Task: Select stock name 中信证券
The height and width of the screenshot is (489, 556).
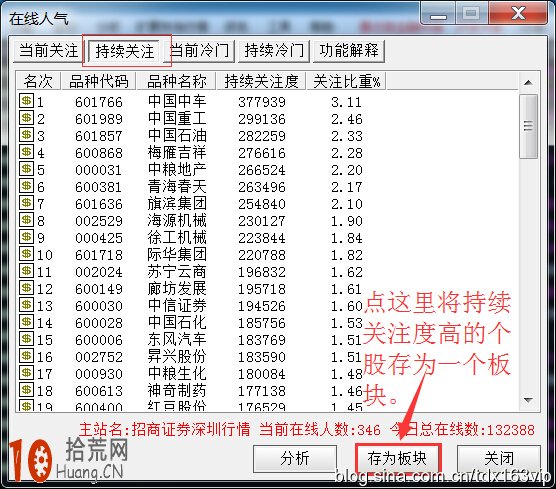Action: pyautogui.click(x=177, y=306)
